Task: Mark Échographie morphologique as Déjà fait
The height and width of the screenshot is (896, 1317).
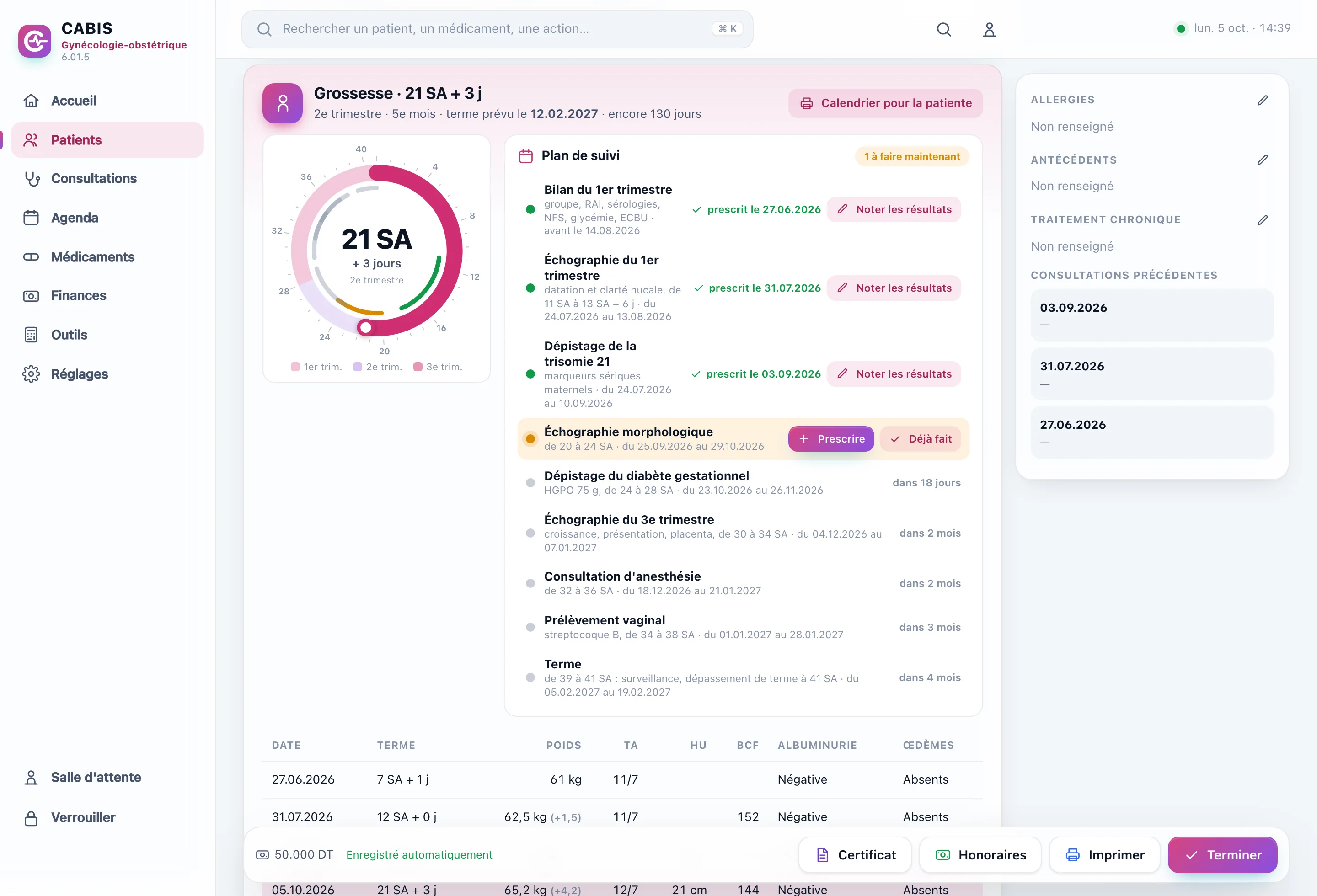Action: (x=921, y=439)
